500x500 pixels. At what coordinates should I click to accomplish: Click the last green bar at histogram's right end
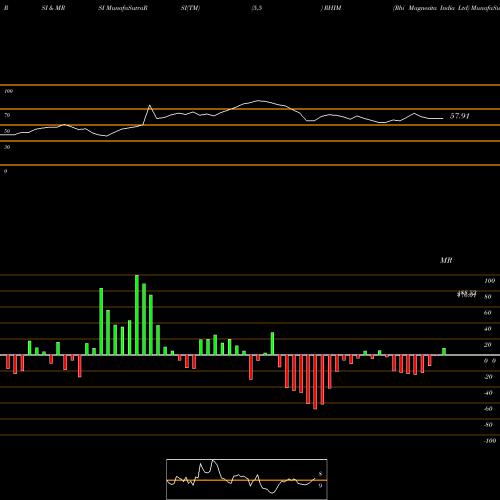click(444, 352)
